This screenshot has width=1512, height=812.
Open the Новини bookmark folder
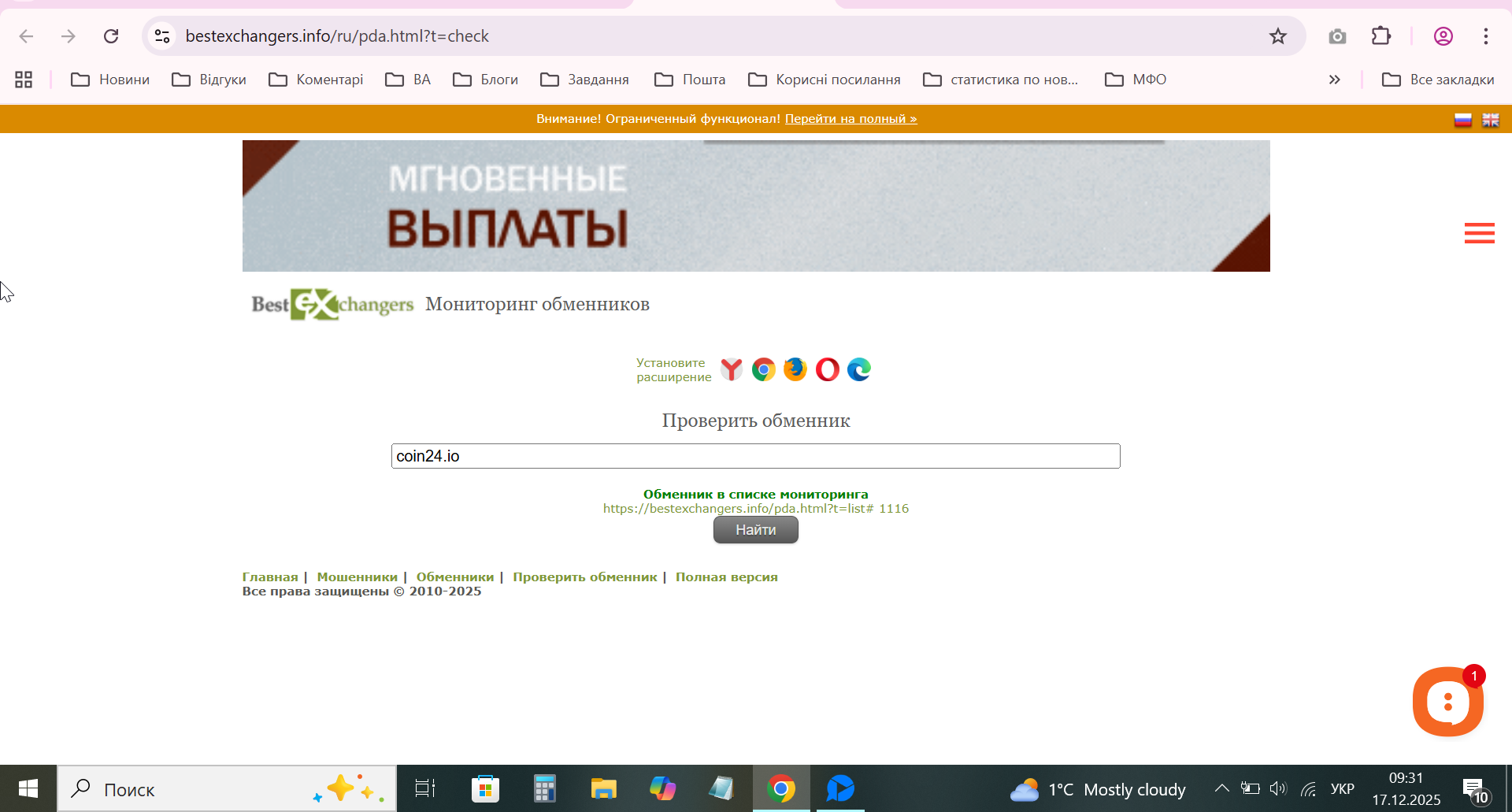[110, 80]
